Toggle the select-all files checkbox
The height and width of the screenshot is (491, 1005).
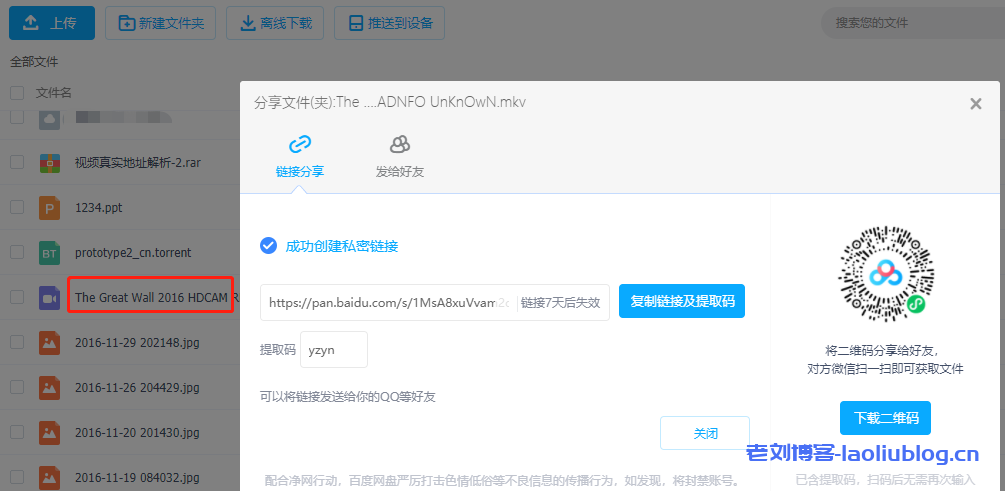[x=17, y=93]
